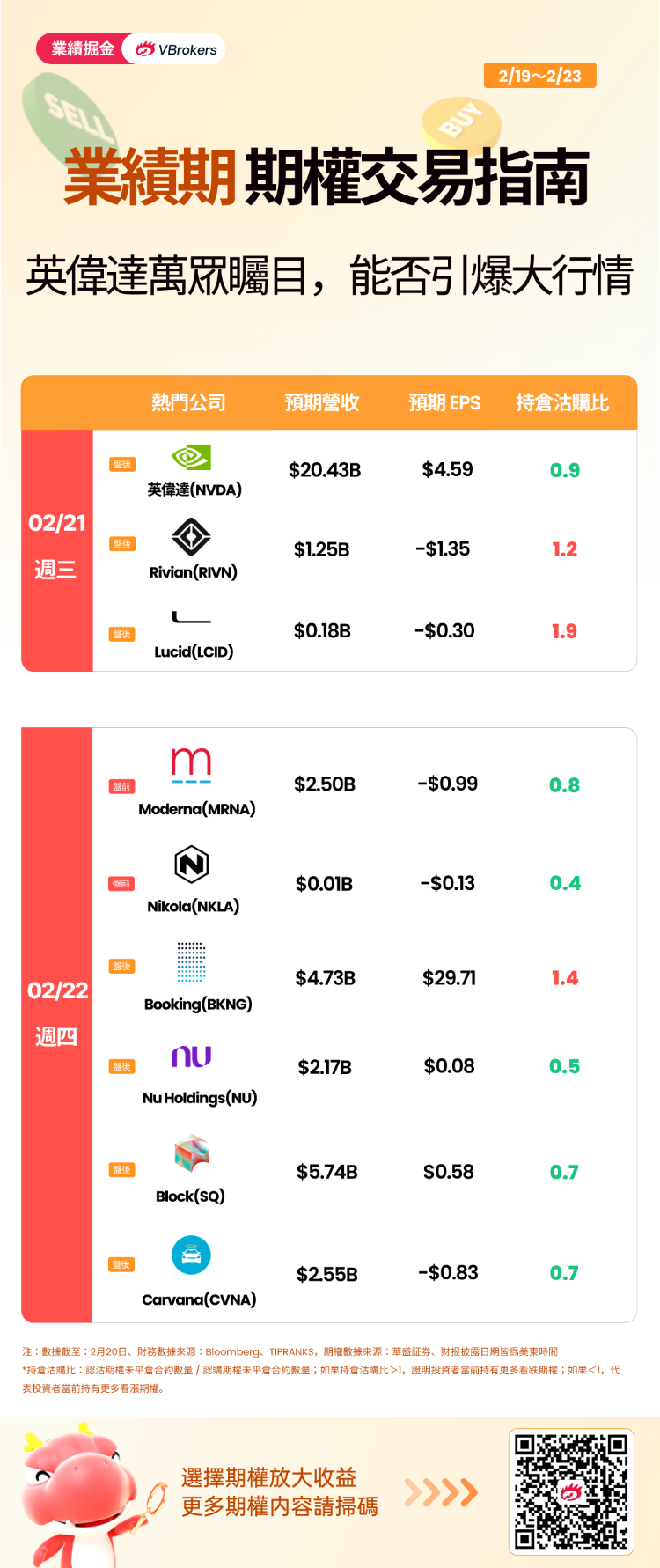Click the 盤後 tag beside Booking
The height and width of the screenshot is (1568, 660).
[x=122, y=967]
